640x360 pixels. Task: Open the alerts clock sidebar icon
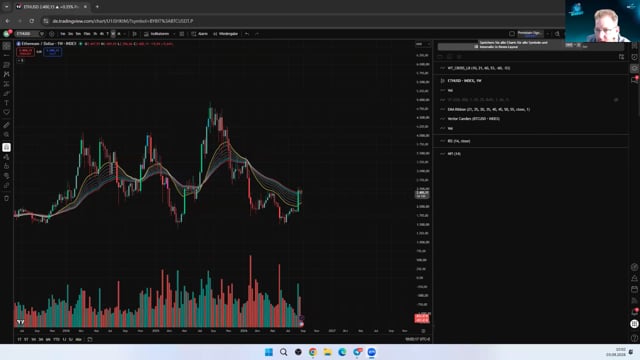coord(634,57)
